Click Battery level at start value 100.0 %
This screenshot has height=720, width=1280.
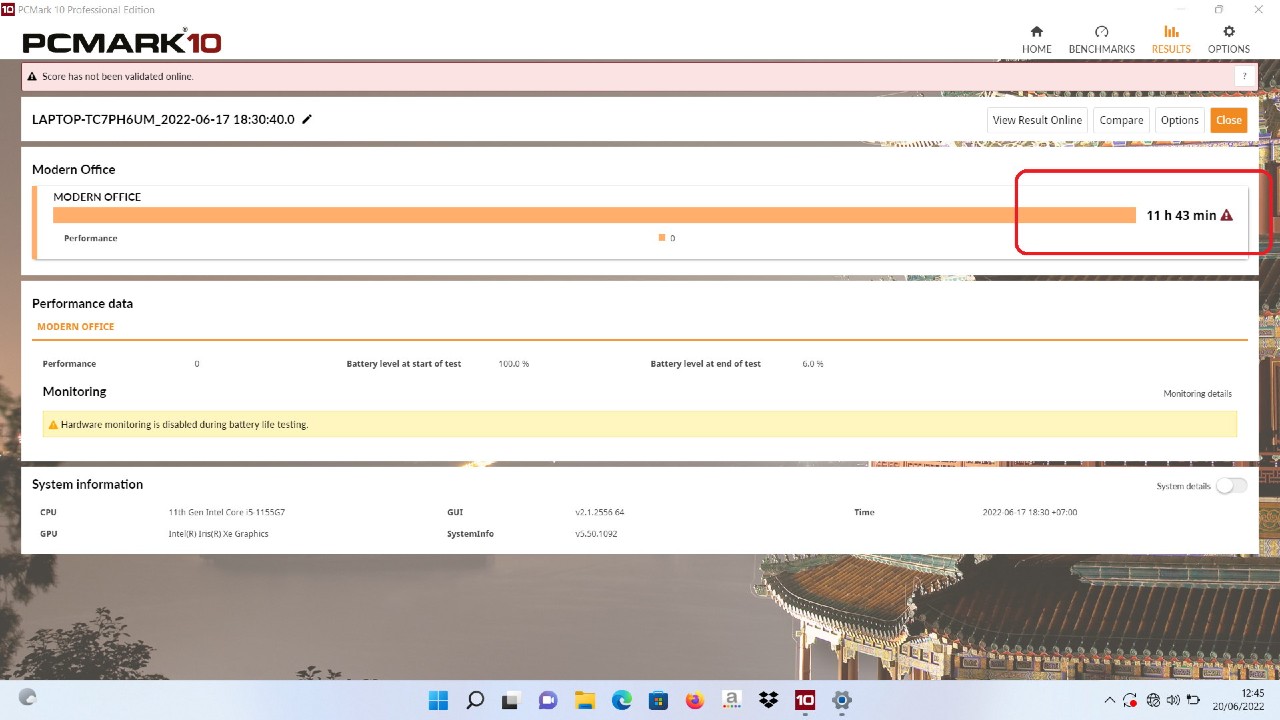pos(513,364)
